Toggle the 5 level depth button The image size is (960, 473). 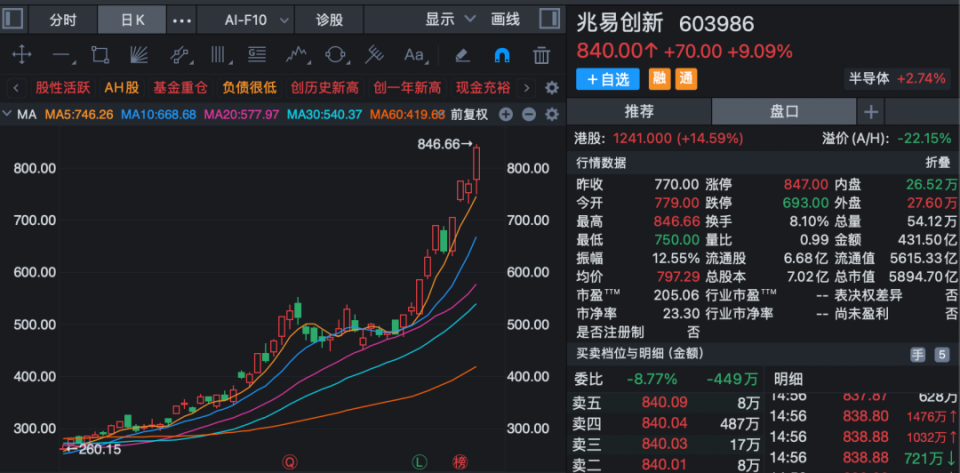point(941,354)
